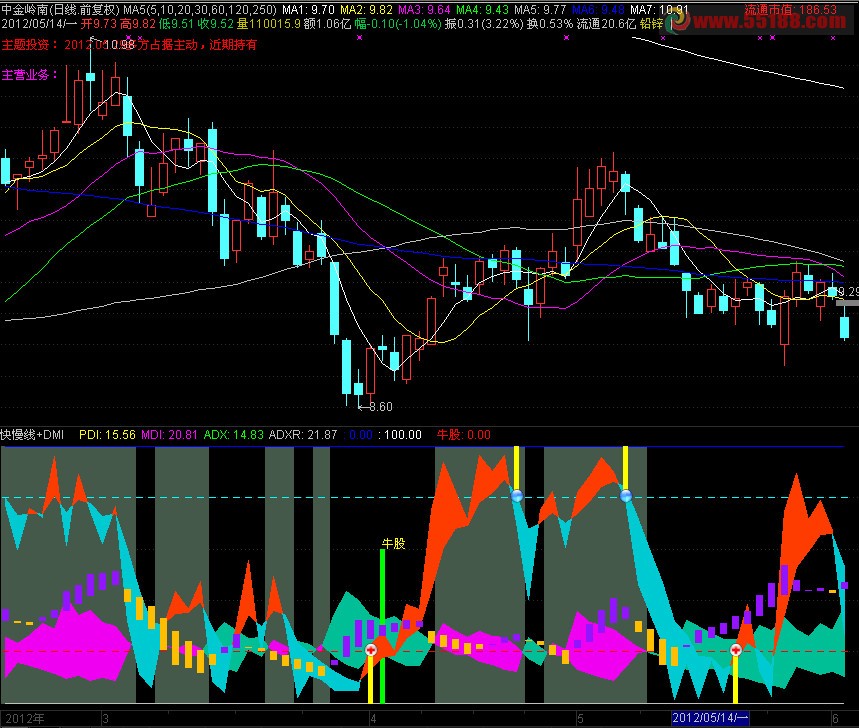Click the opening price 开9.73
Screen dimensions: 859x728
pos(98,24)
